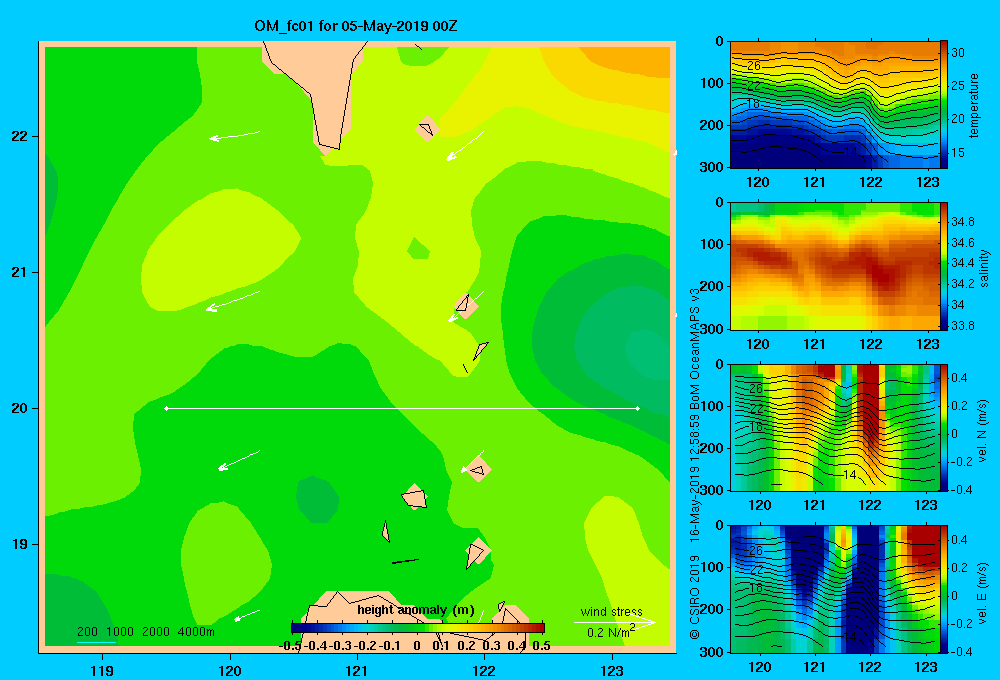Click latitude label 21 on map axis
This screenshot has width=1000, height=680.
tap(20, 272)
